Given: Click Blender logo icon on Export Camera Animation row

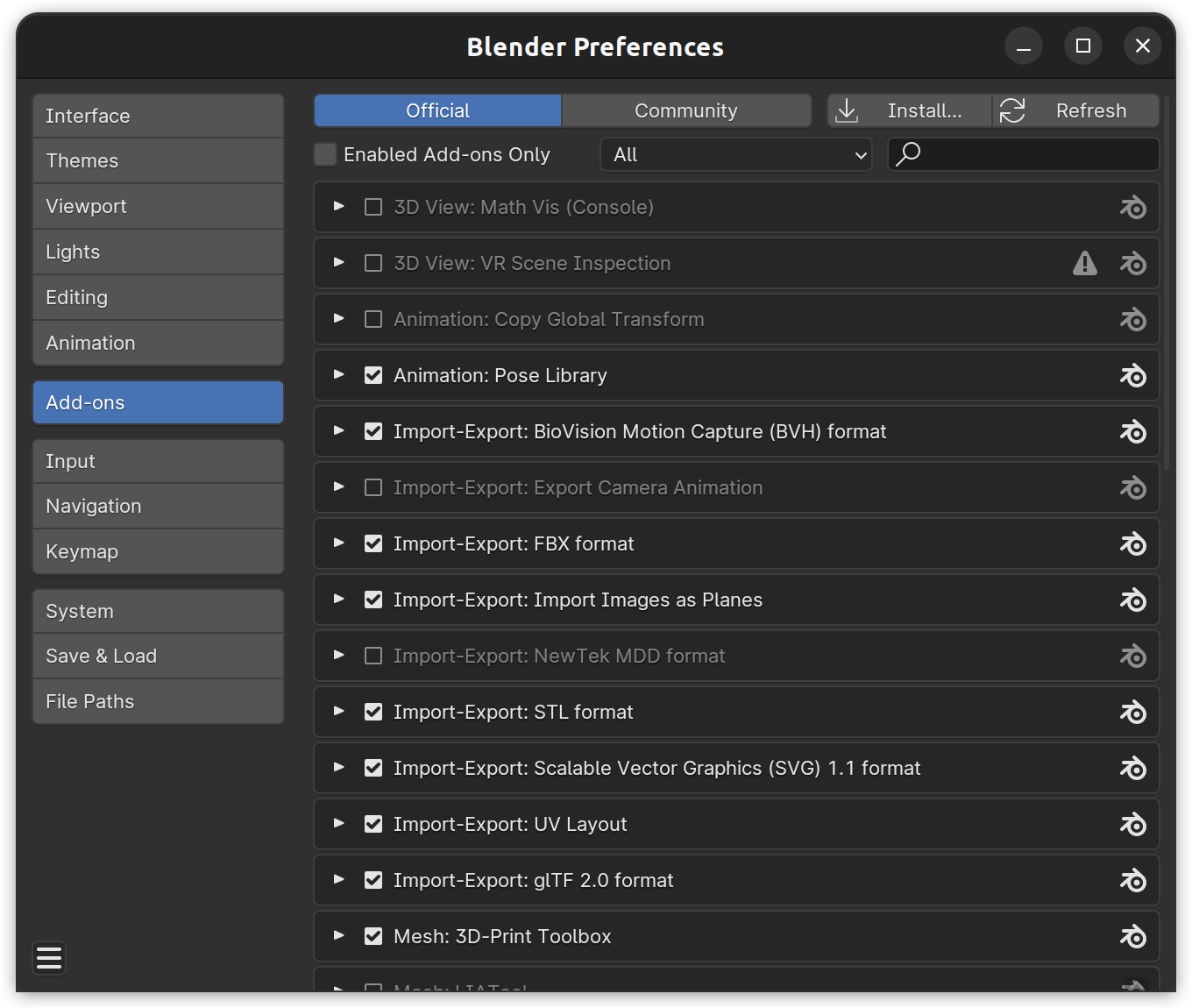Looking at the screenshot, I should [1132, 488].
